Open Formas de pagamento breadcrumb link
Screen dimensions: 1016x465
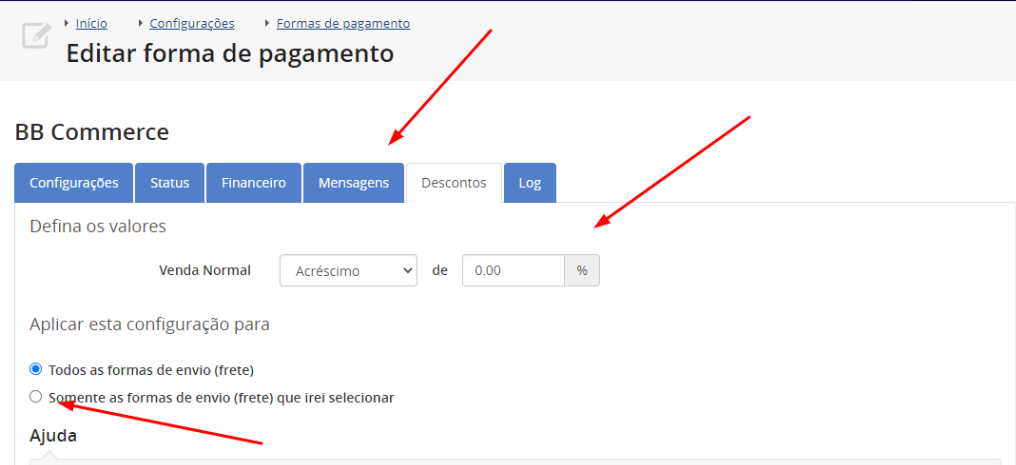point(343,24)
